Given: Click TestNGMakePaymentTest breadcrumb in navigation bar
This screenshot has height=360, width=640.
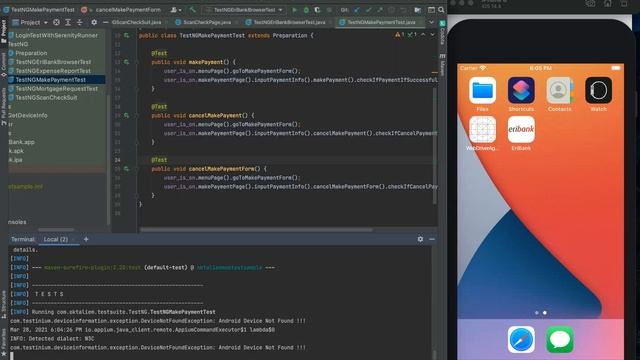Looking at the screenshot, I should 39,9.
